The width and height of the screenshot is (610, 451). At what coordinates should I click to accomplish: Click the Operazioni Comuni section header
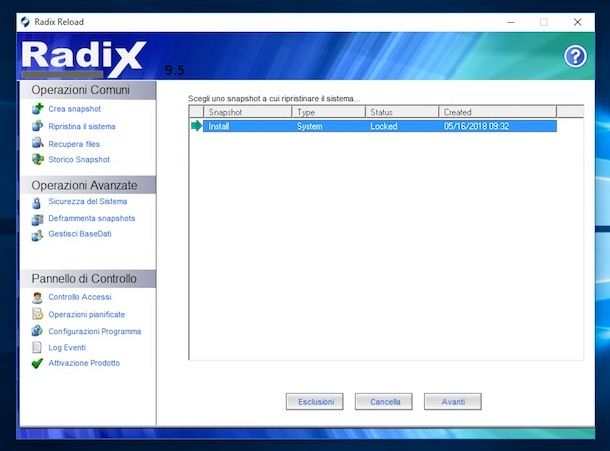pos(88,90)
